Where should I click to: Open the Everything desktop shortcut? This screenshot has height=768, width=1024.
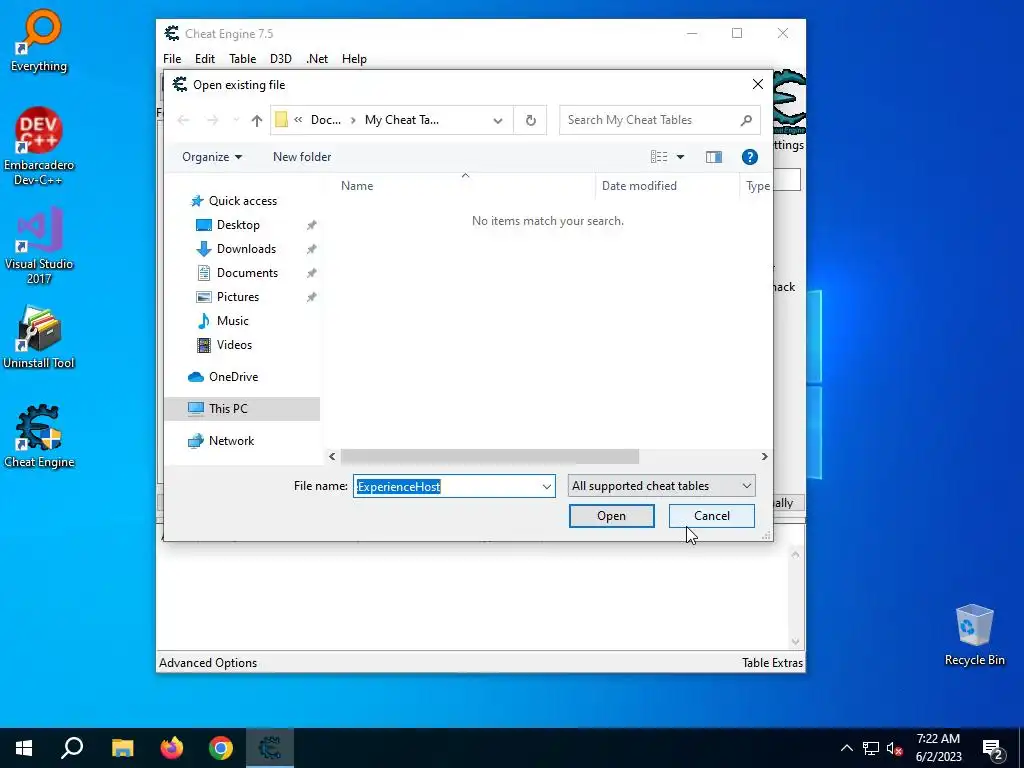39,40
